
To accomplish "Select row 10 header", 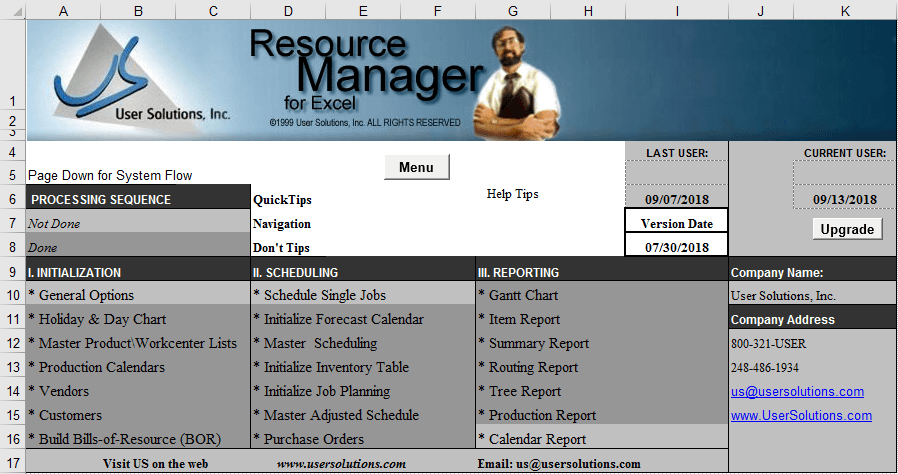I will coord(13,295).
